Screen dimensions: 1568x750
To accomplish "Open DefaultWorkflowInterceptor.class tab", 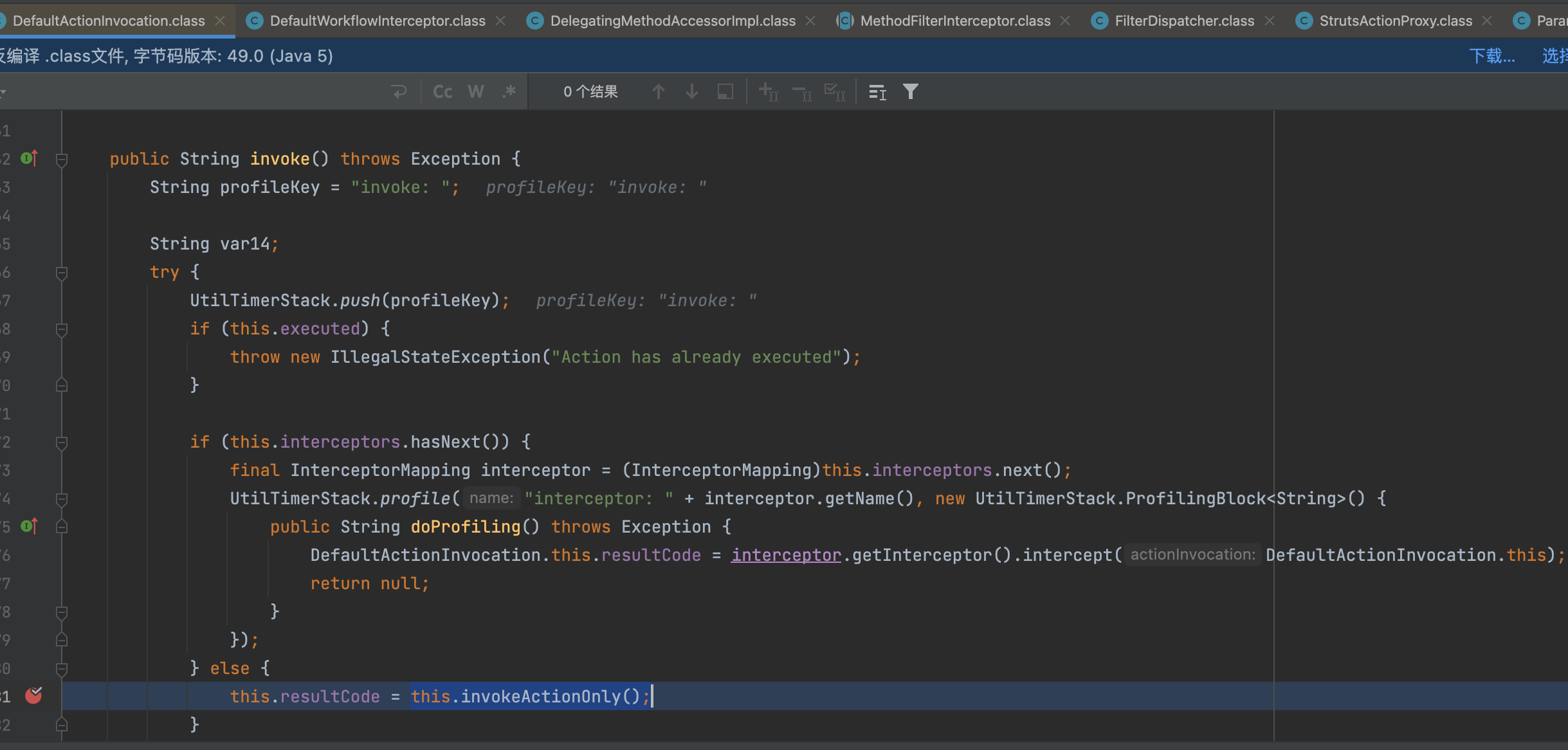I will pos(378,21).
